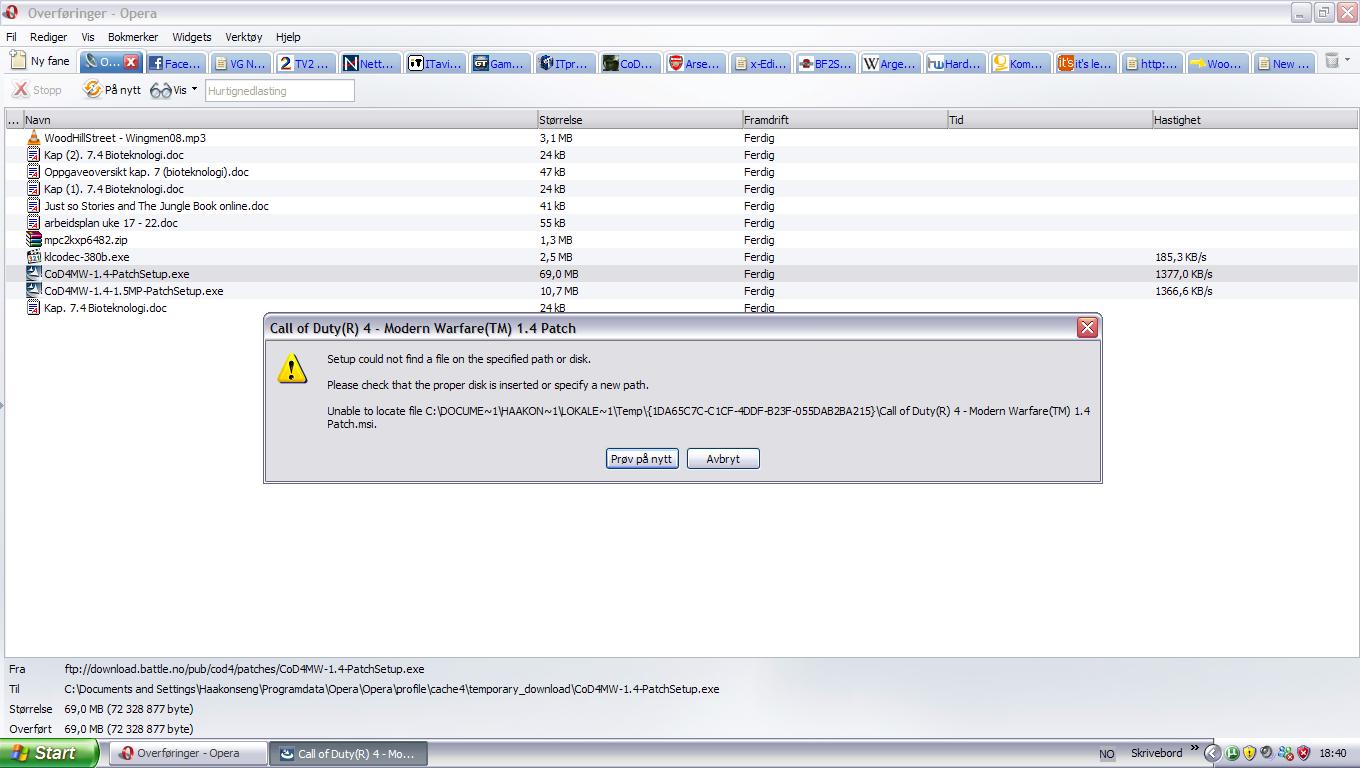The height and width of the screenshot is (768, 1360).
Task: Select the mpc2kxp6482.zip archive icon
Action: tap(34, 240)
